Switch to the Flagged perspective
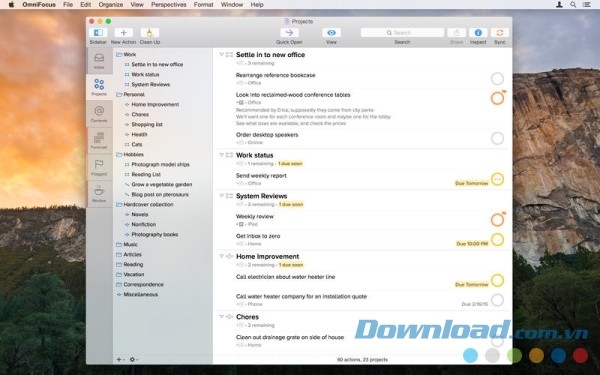600x375 pixels. (x=99, y=167)
